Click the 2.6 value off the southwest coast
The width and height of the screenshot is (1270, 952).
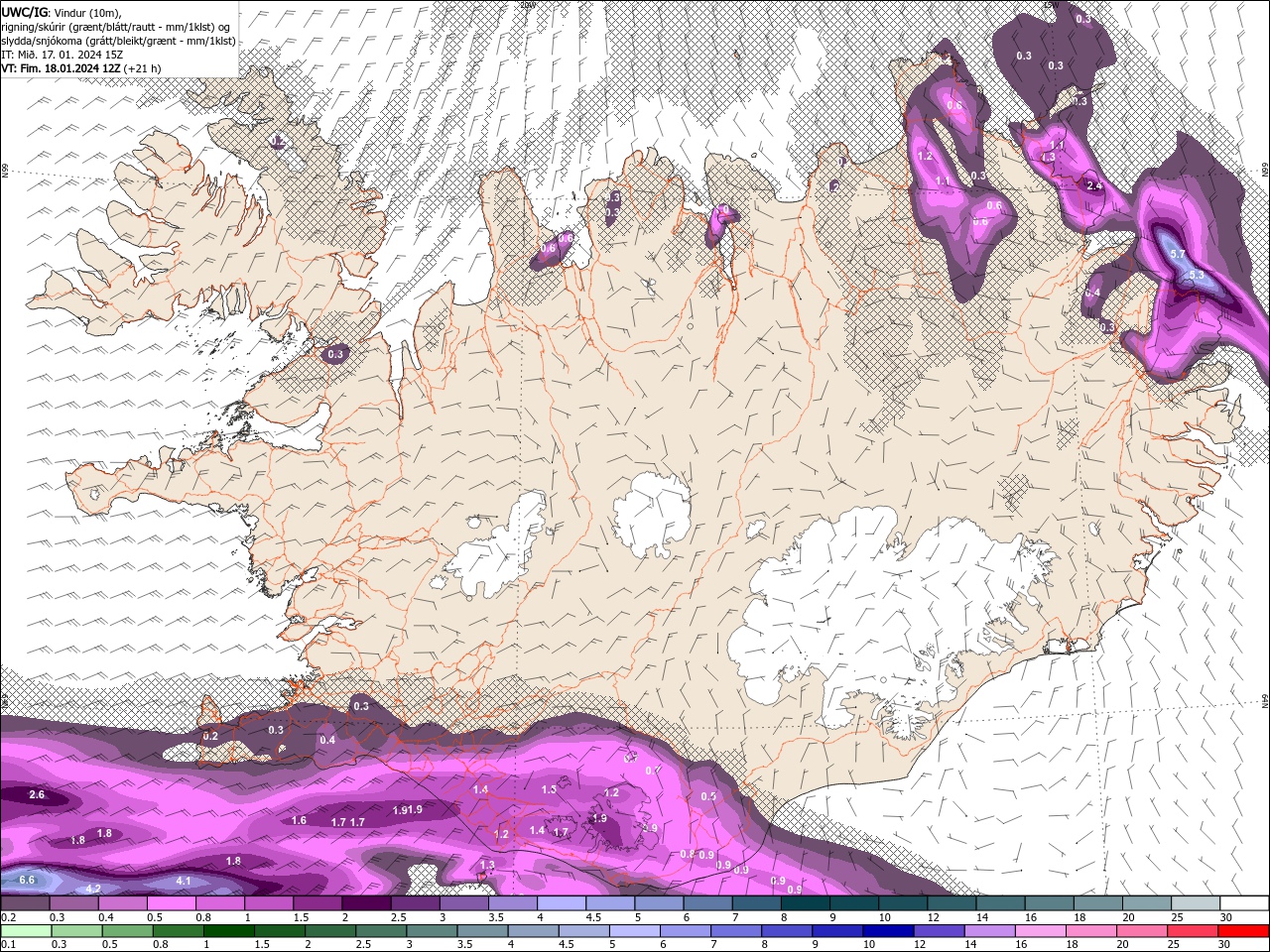37,795
